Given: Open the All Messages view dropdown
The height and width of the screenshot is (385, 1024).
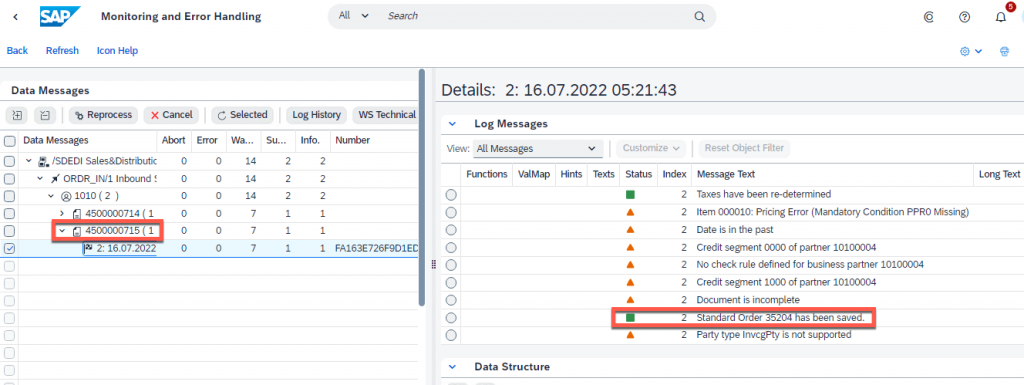Looking at the screenshot, I should click(x=537, y=149).
